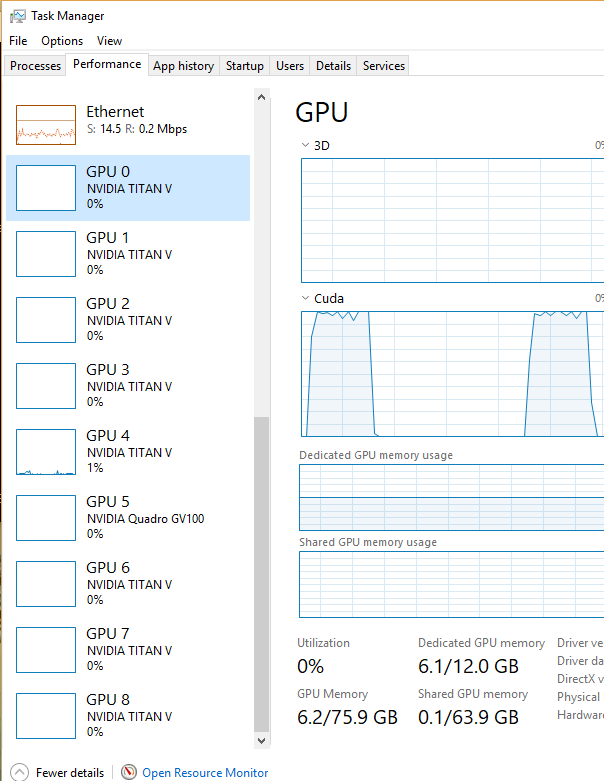The width and height of the screenshot is (604, 781).
Task: Switch to the Processes tab
Action: pyautogui.click(x=35, y=66)
